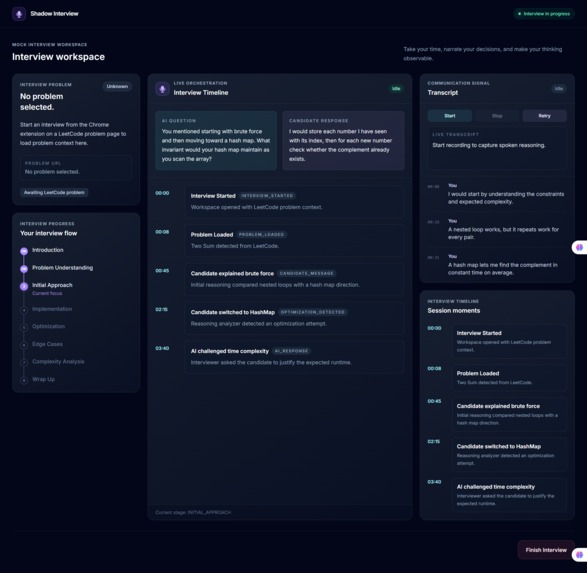Viewport: 587px width, 573px height.
Task: Select 03:40 timestamp in Interview Timeline
Action: [x=162, y=348]
